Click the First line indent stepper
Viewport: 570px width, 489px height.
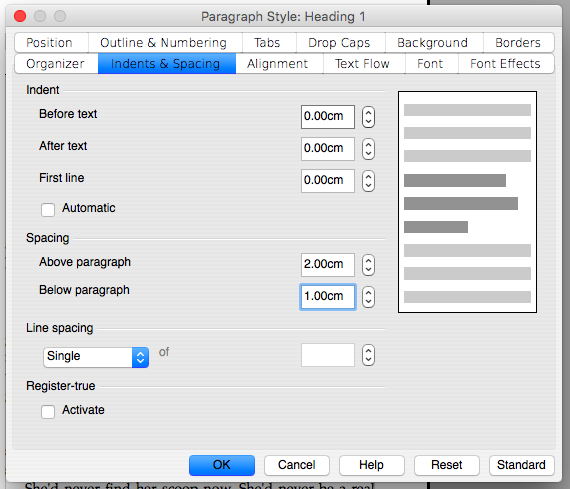[368, 181]
